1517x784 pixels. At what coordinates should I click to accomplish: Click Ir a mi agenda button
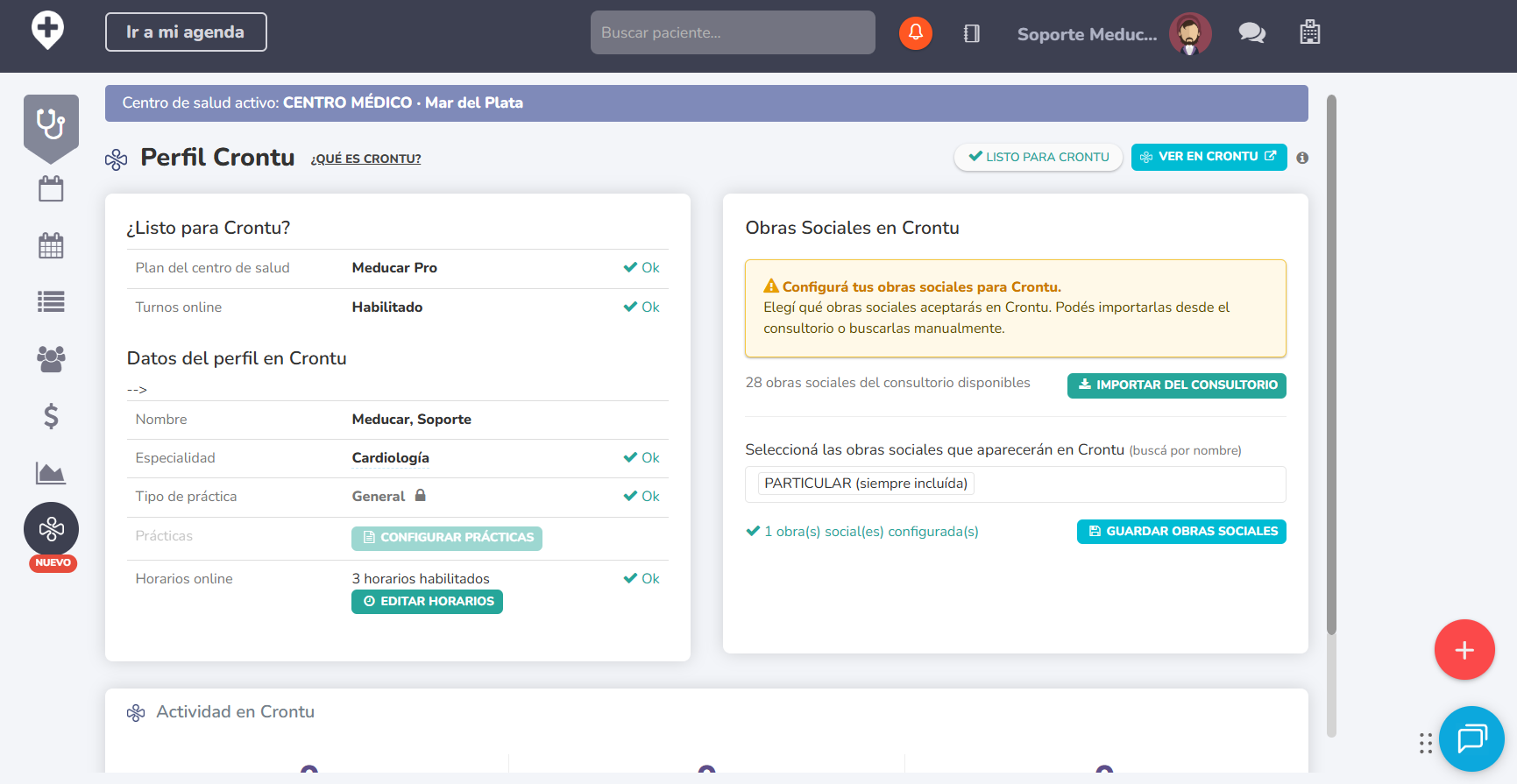(x=186, y=32)
